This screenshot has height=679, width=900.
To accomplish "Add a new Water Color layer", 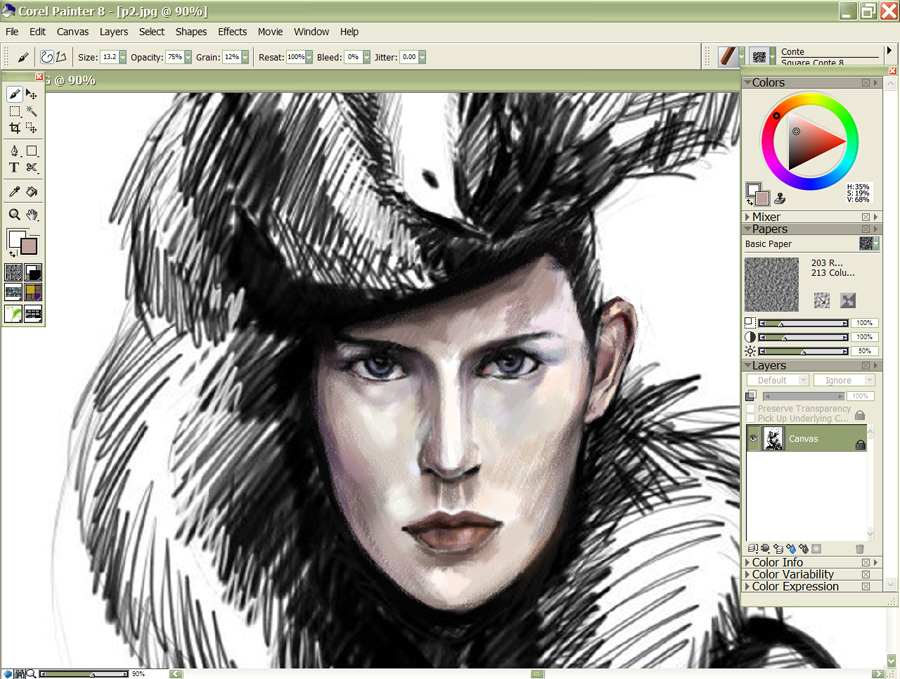I will point(791,549).
